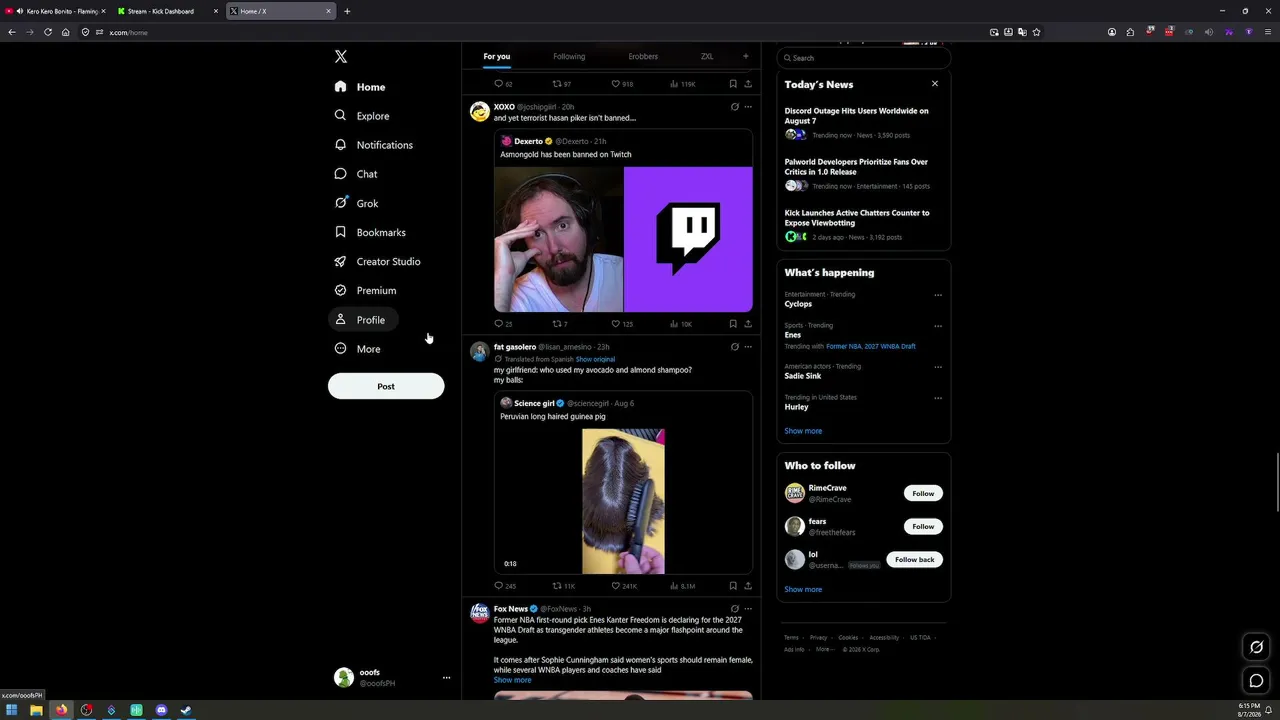Image resolution: width=1280 pixels, height=720 pixels.
Task: Share the fat gasolero post
Action: (x=748, y=586)
